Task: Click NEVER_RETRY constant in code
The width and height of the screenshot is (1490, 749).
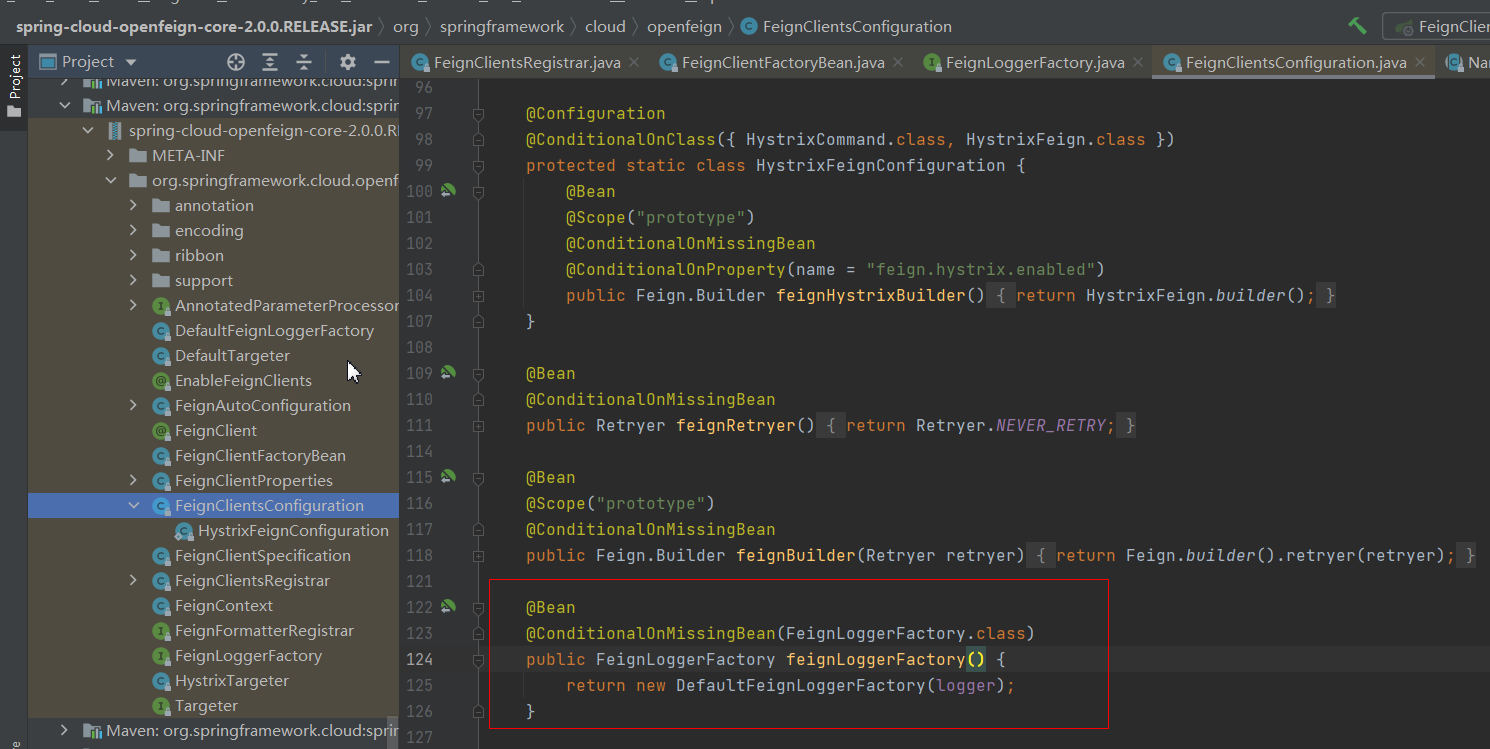Action: (1051, 425)
